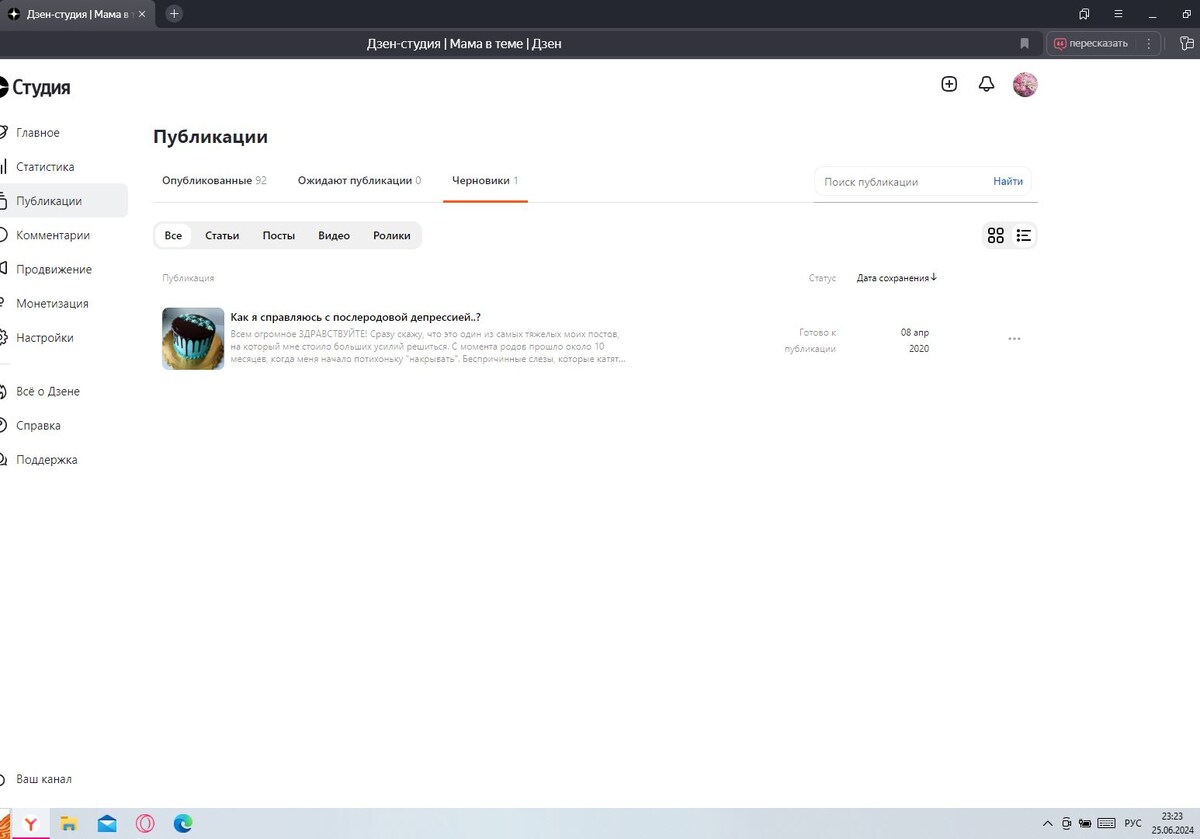Click the icon right of the address bar menu
1200x839 pixels.
pos(1186,43)
